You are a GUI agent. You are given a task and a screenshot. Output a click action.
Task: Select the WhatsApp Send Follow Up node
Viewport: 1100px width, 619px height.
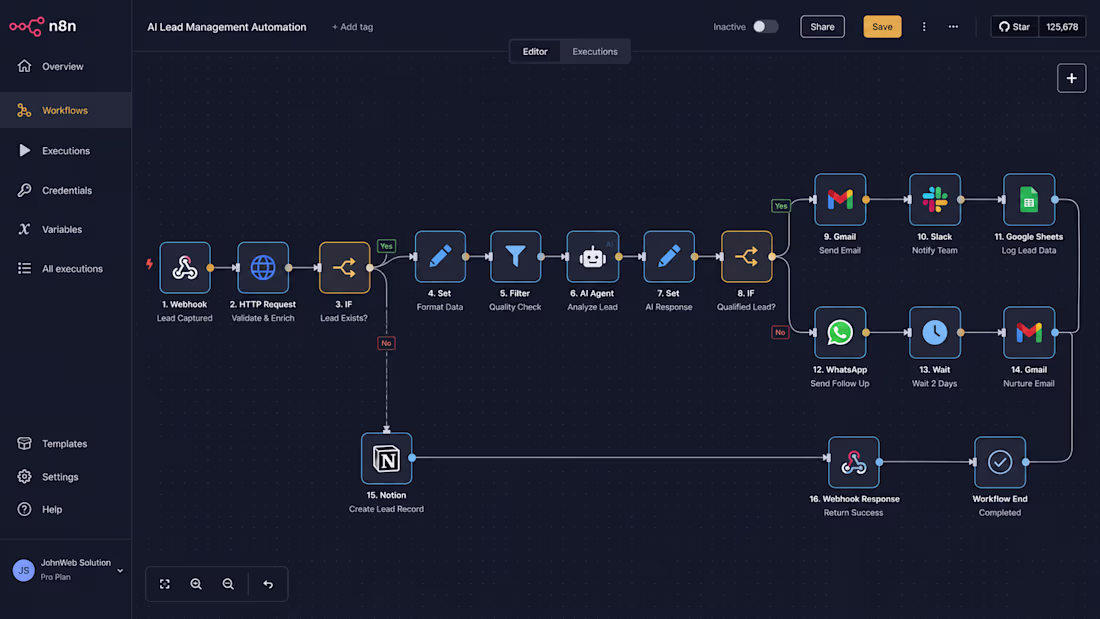coord(840,332)
